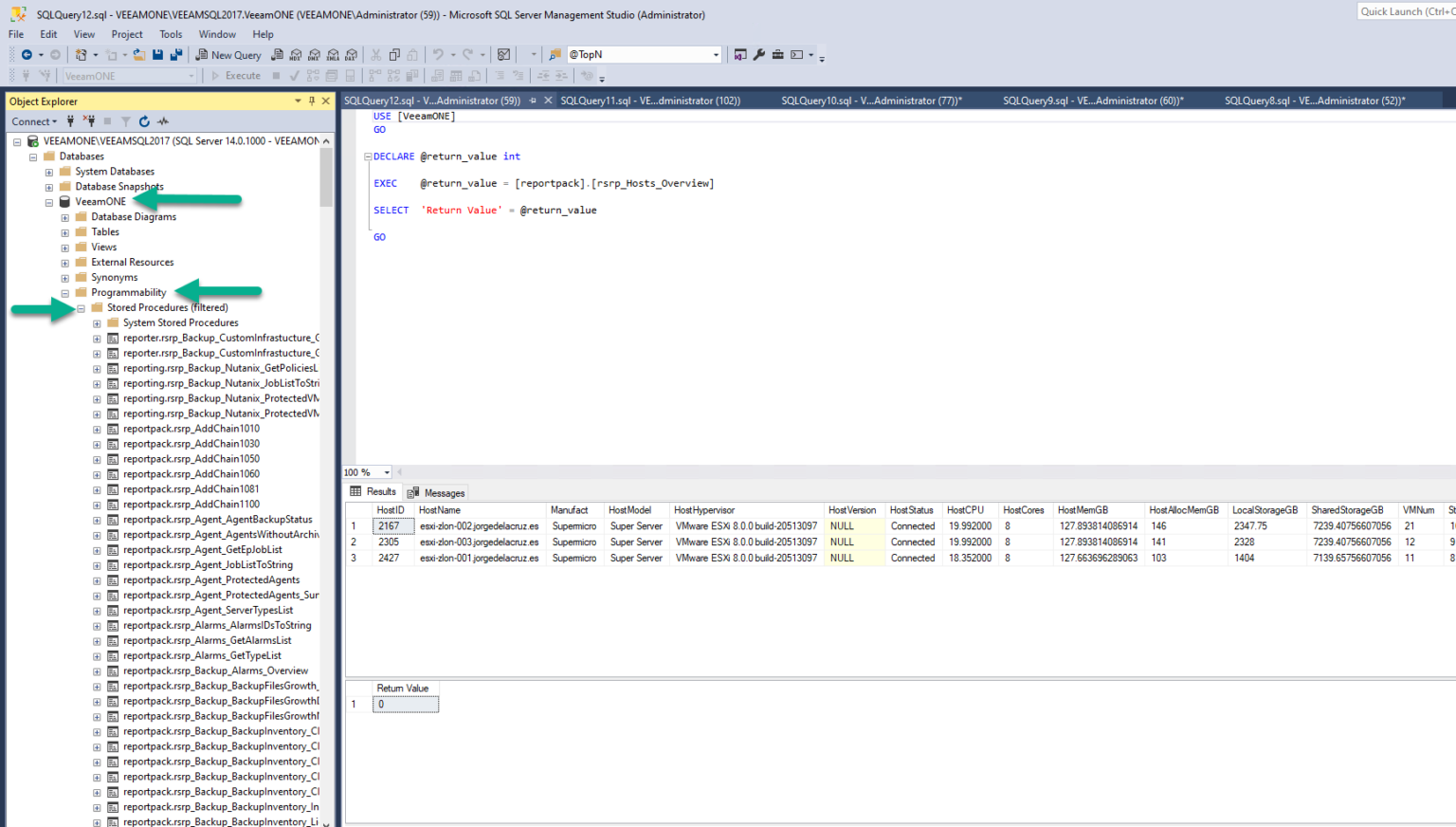The image size is (1456, 827).
Task: Open the Toolbox icon in toolbar
Action: 777,55
